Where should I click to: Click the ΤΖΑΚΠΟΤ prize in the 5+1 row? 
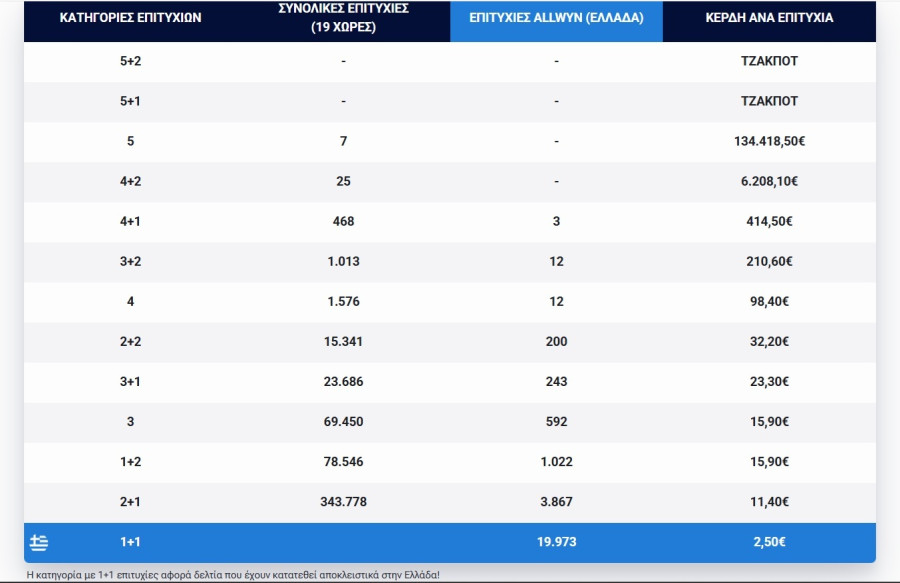coord(769,101)
